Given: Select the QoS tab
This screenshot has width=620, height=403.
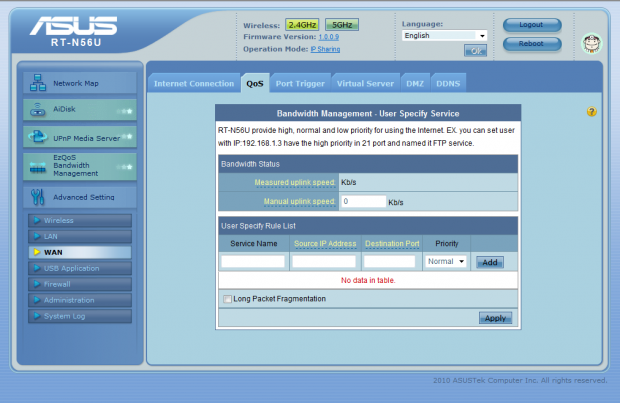Looking at the screenshot, I should coord(255,83).
